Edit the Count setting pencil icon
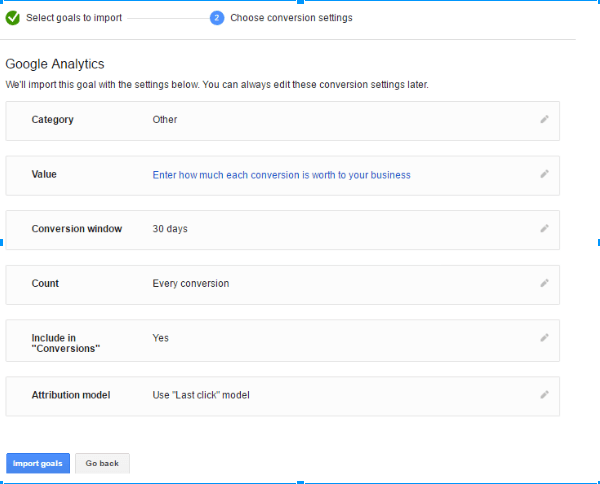 click(x=544, y=283)
